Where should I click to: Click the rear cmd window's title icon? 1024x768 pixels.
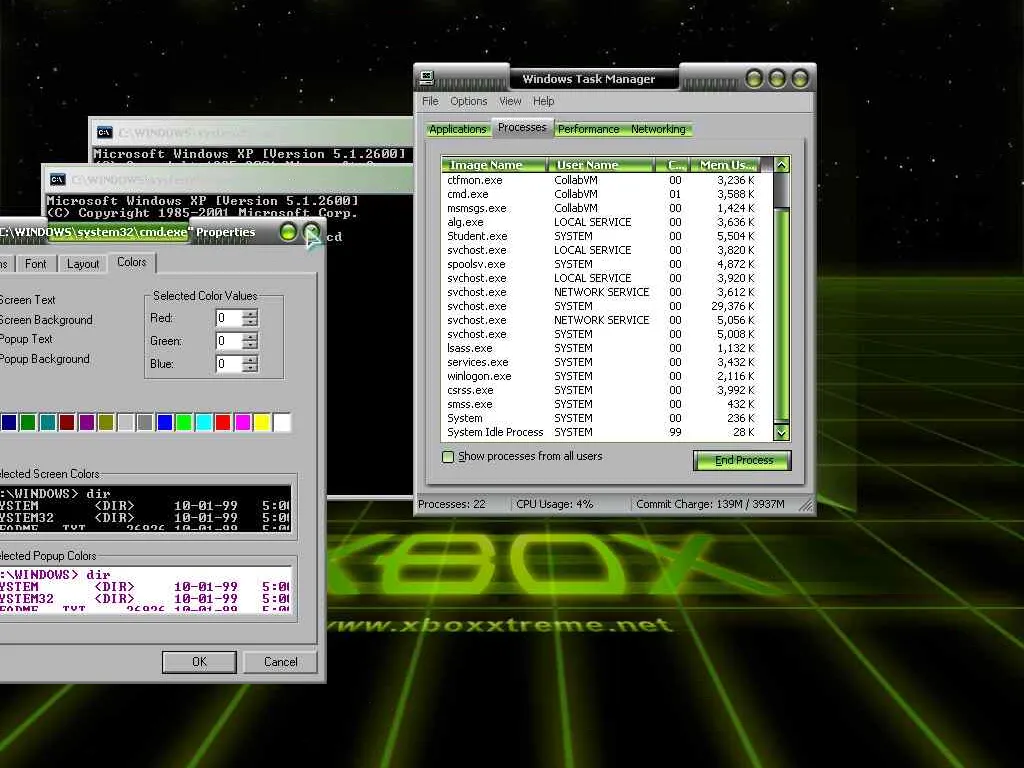coord(104,133)
